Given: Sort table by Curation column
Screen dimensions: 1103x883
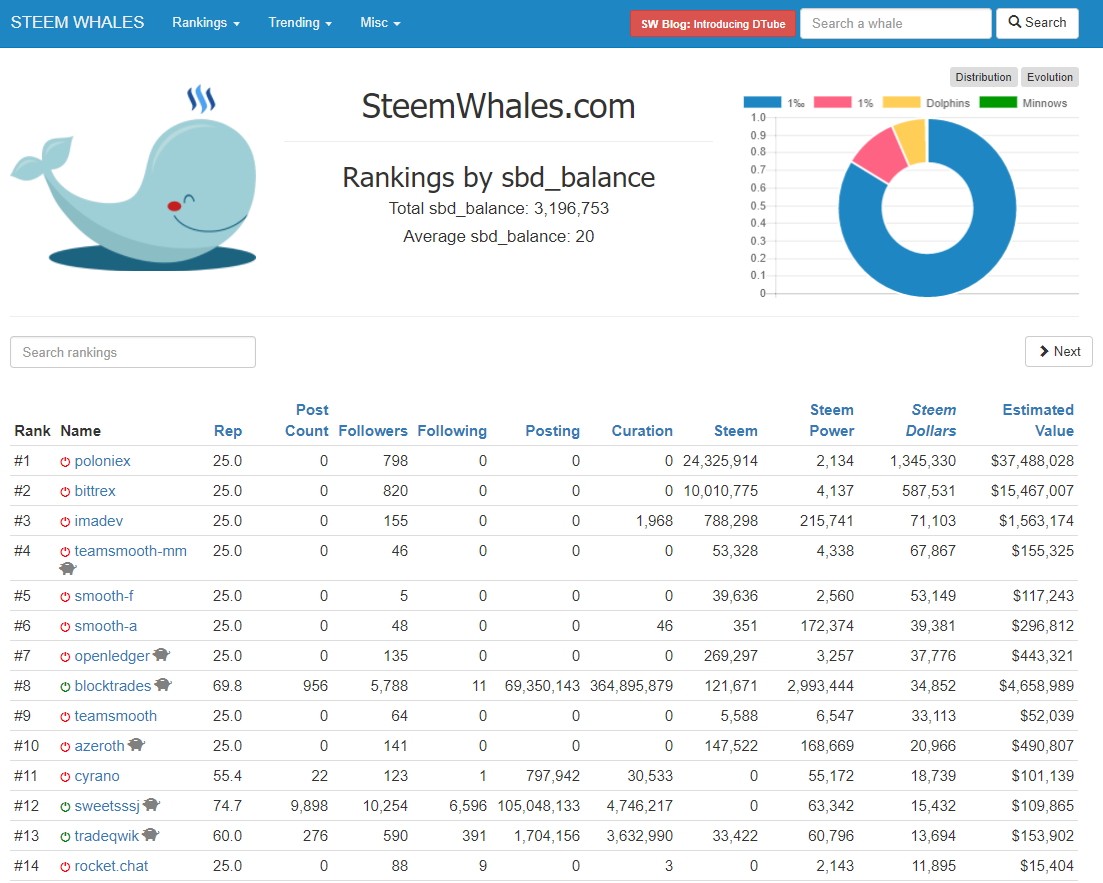Looking at the screenshot, I should pyautogui.click(x=642, y=431).
